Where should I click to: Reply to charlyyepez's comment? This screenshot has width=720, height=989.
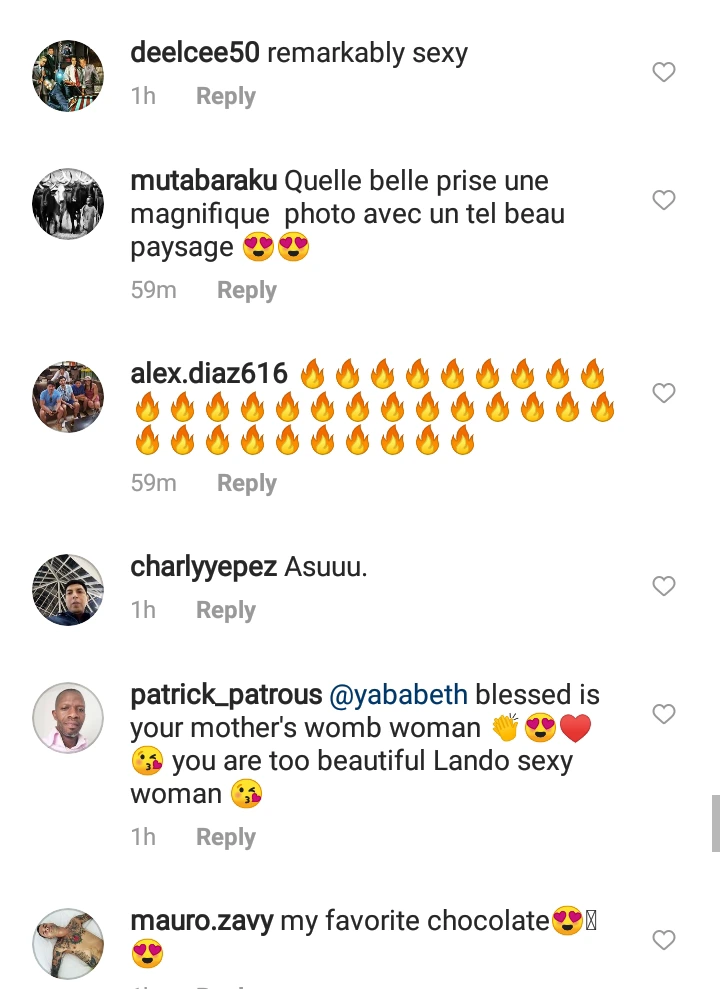225,610
